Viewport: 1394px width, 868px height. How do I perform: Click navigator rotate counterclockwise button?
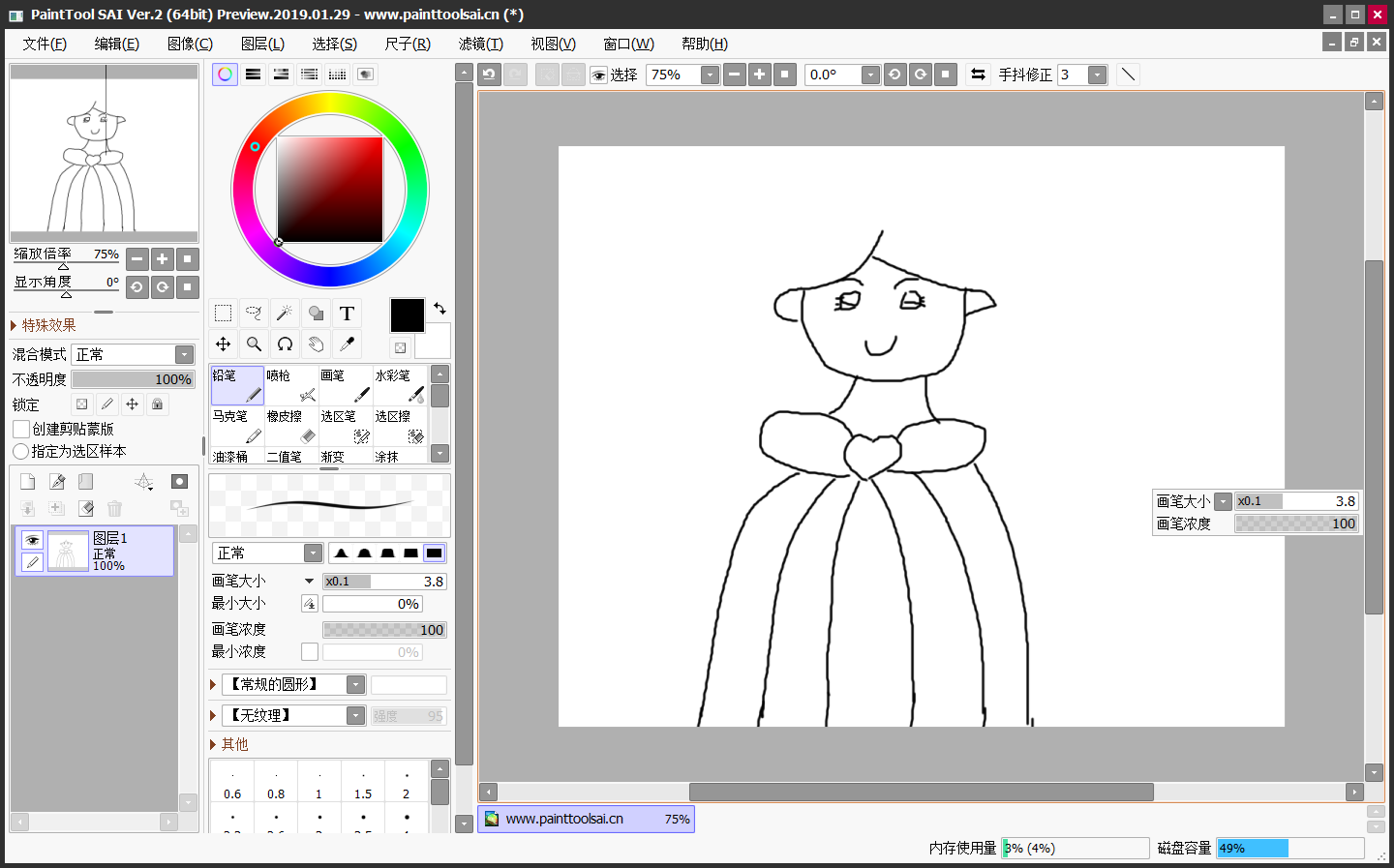pyautogui.click(x=137, y=286)
